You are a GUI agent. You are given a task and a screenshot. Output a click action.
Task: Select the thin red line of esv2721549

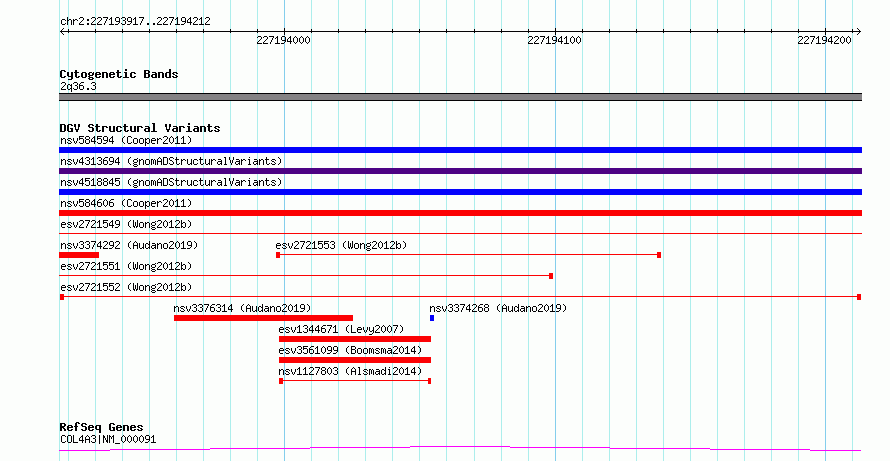[460, 233]
